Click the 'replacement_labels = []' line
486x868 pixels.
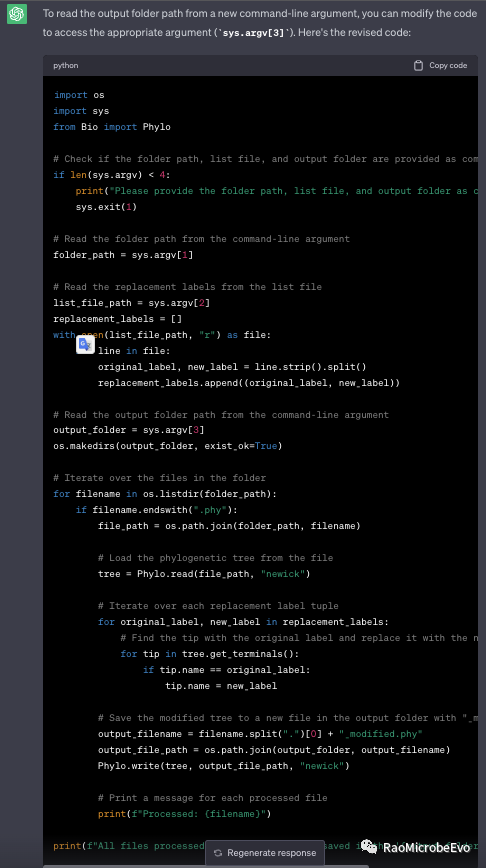click(117, 319)
